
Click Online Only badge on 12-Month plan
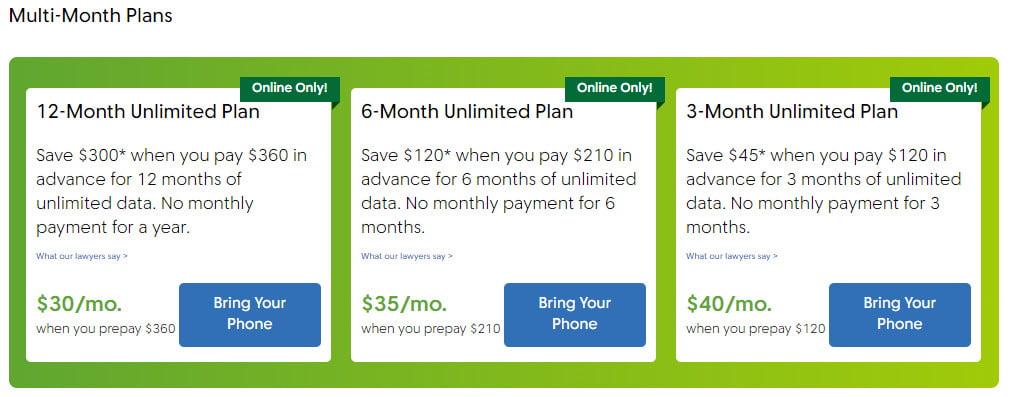point(290,88)
